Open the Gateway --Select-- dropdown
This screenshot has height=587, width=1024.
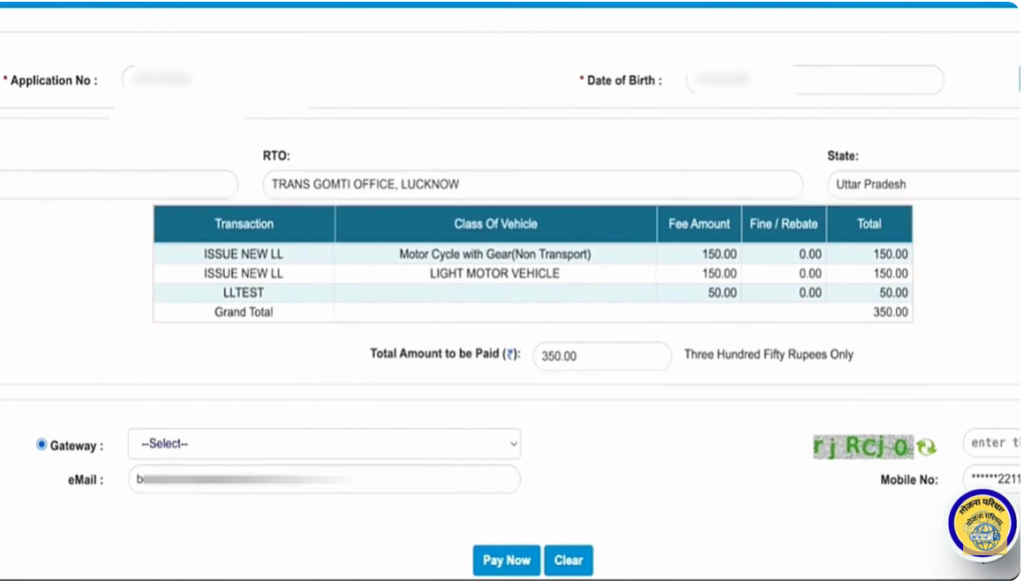(324, 444)
